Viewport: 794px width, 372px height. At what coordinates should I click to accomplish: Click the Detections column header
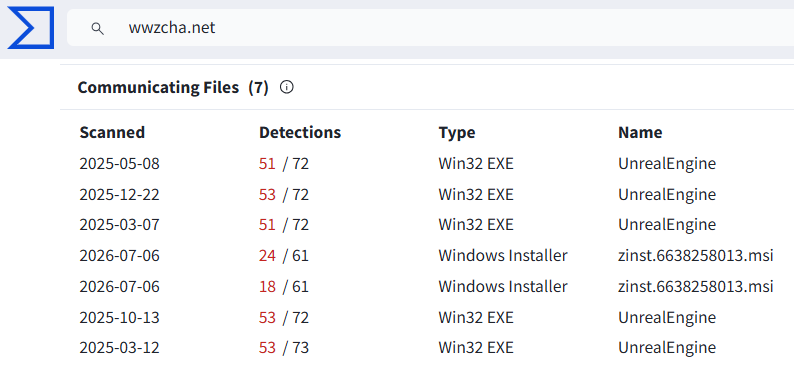click(300, 133)
